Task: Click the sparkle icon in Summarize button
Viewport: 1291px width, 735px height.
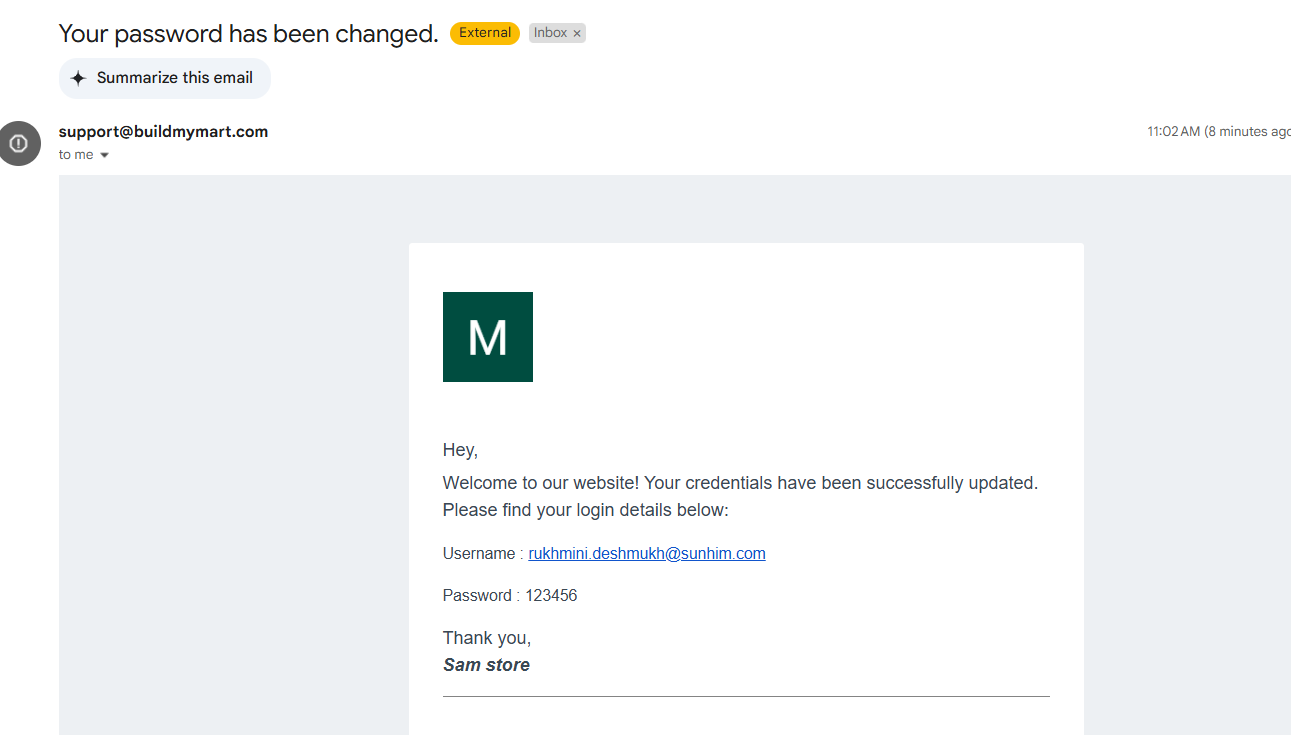Action: click(79, 78)
